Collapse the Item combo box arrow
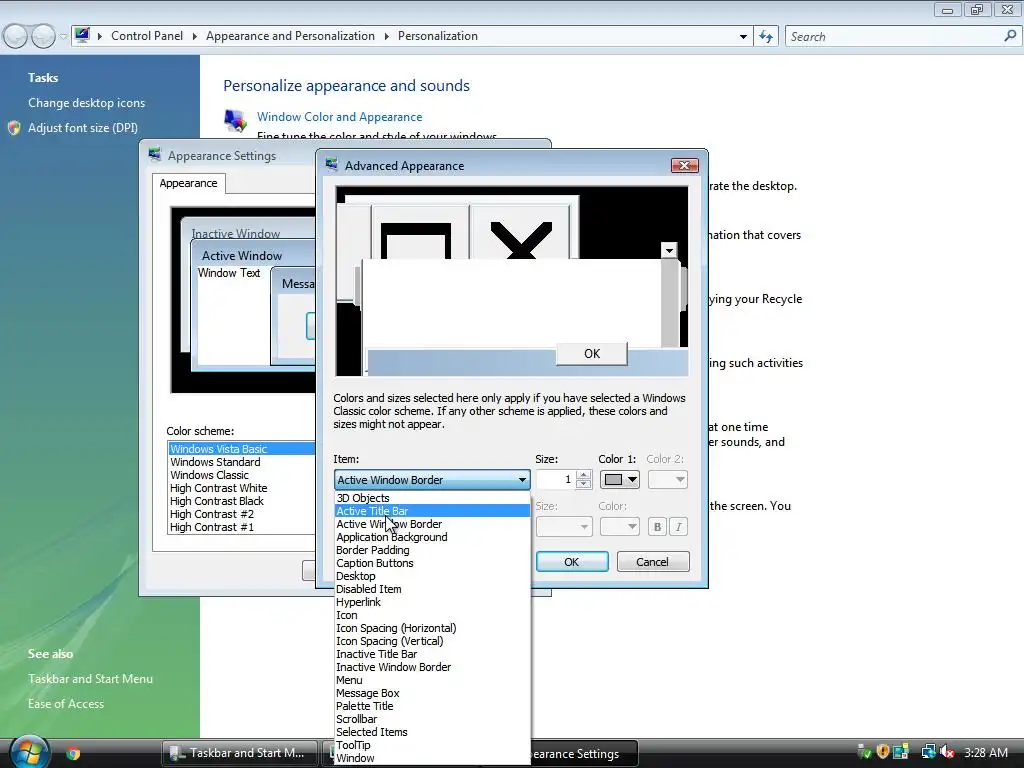The width and height of the screenshot is (1024, 768). point(522,480)
